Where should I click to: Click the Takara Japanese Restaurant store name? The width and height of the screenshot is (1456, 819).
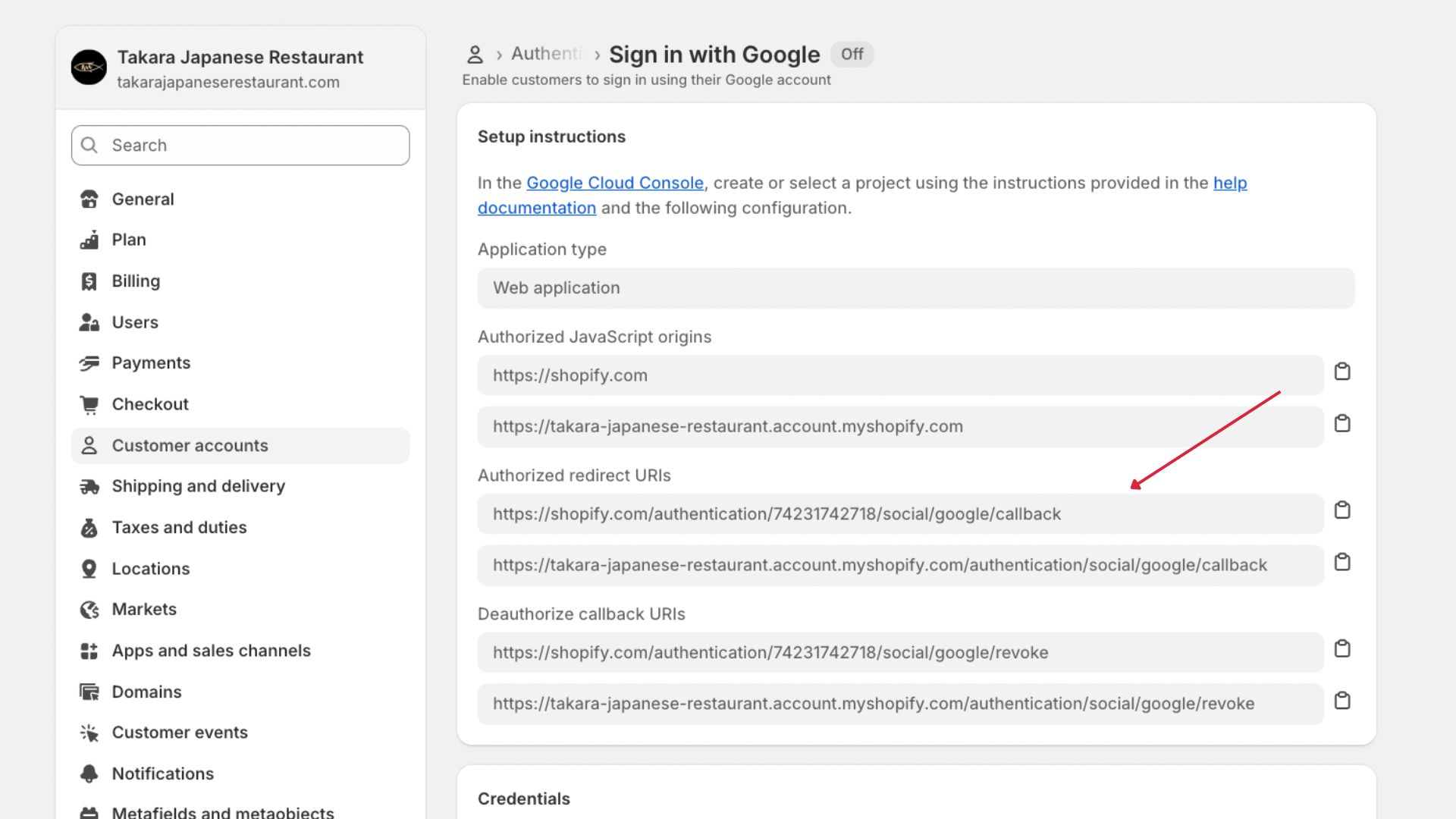click(x=240, y=58)
